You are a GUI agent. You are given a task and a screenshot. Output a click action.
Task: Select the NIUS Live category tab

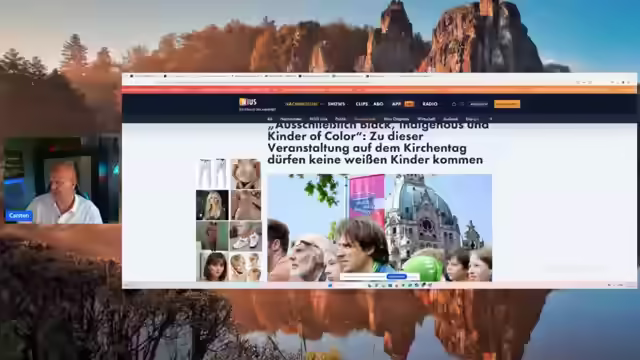318,119
